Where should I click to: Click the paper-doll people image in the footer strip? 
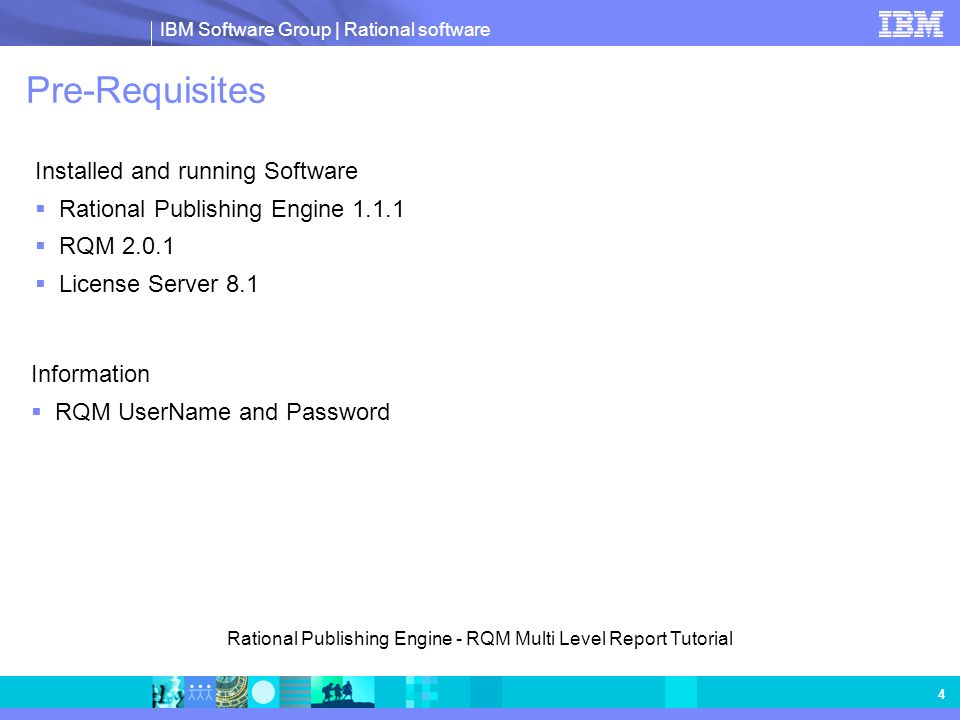[200, 692]
